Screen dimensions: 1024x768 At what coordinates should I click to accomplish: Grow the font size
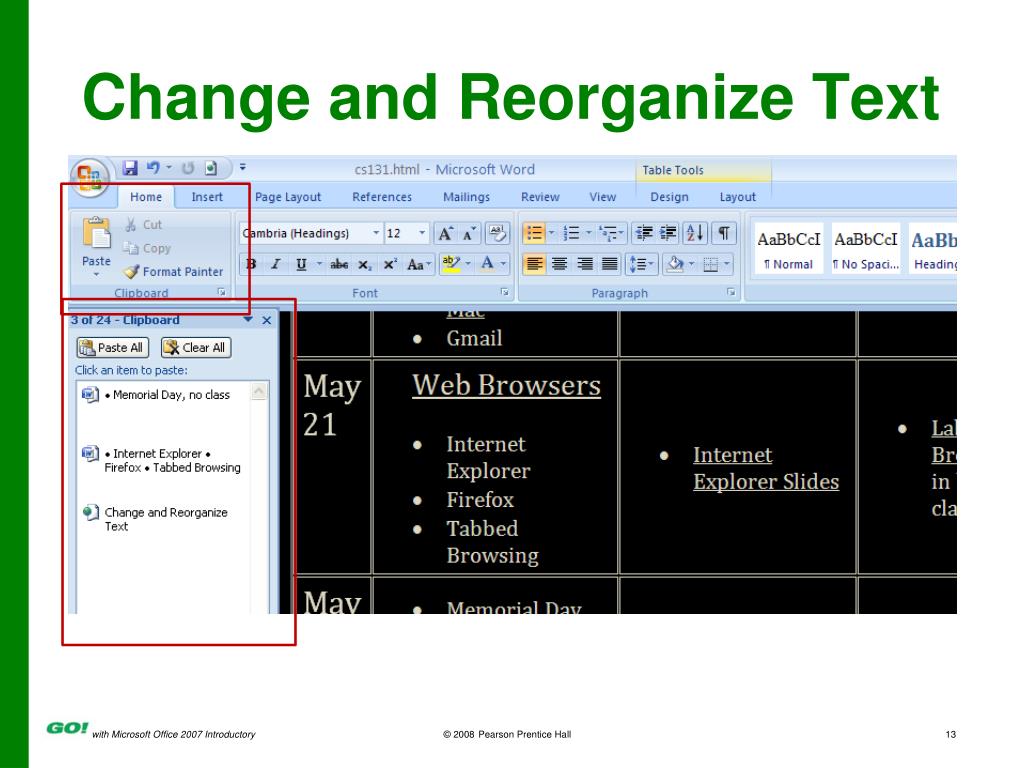tap(445, 234)
